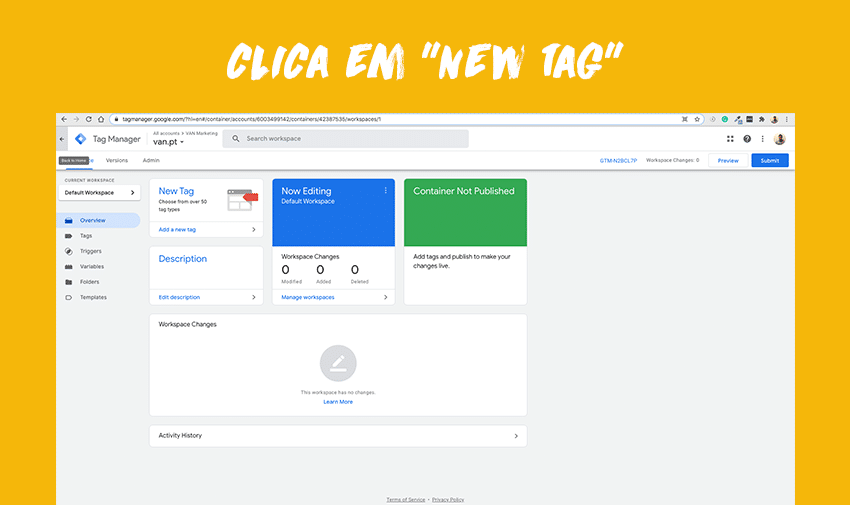Screen dimensions: 850x505
Task: Click the Templates icon in sidebar
Action: pos(69,297)
